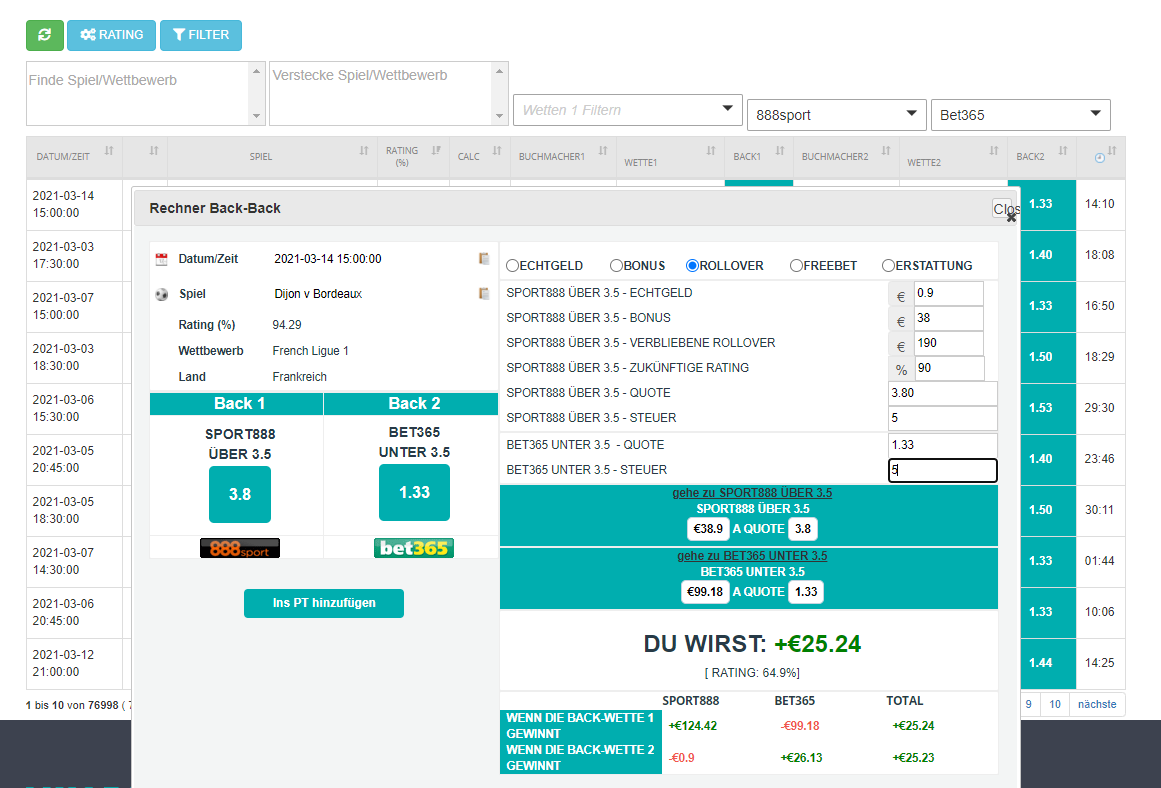Open the RATING settings button
Image resolution: width=1161 pixels, height=788 pixels.
111,35
